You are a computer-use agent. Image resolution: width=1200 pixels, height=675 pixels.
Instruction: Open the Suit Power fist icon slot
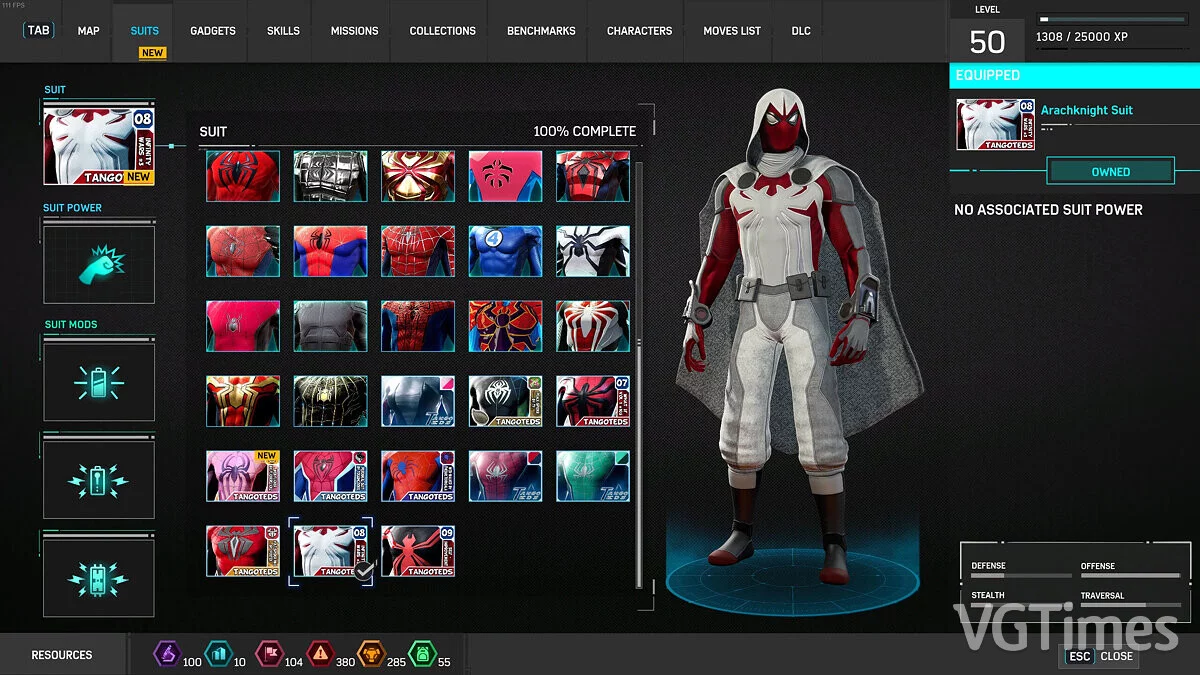[99, 265]
